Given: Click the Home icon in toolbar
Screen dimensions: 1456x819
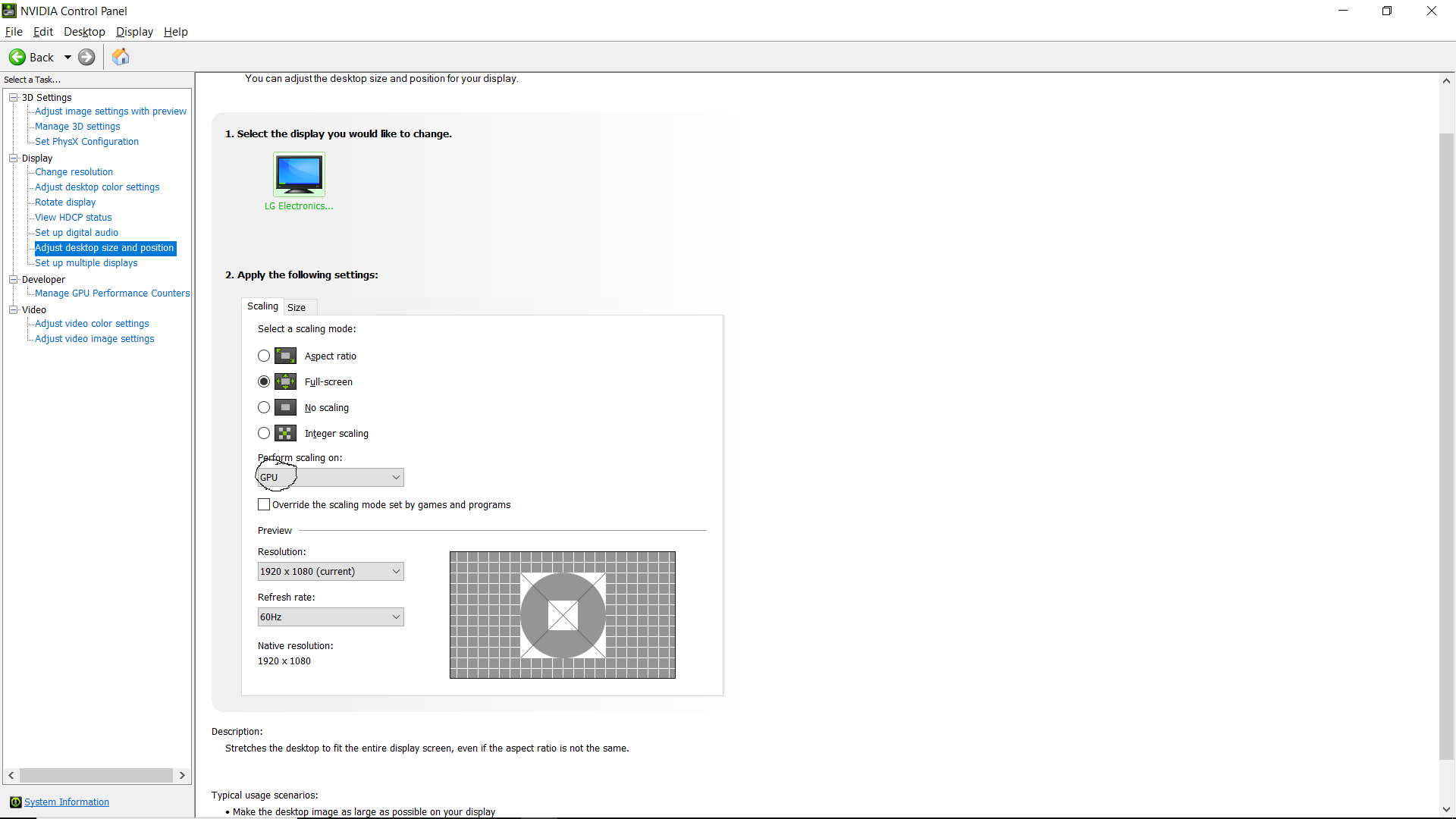Looking at the screenshot, I should (x=121, y=57).
